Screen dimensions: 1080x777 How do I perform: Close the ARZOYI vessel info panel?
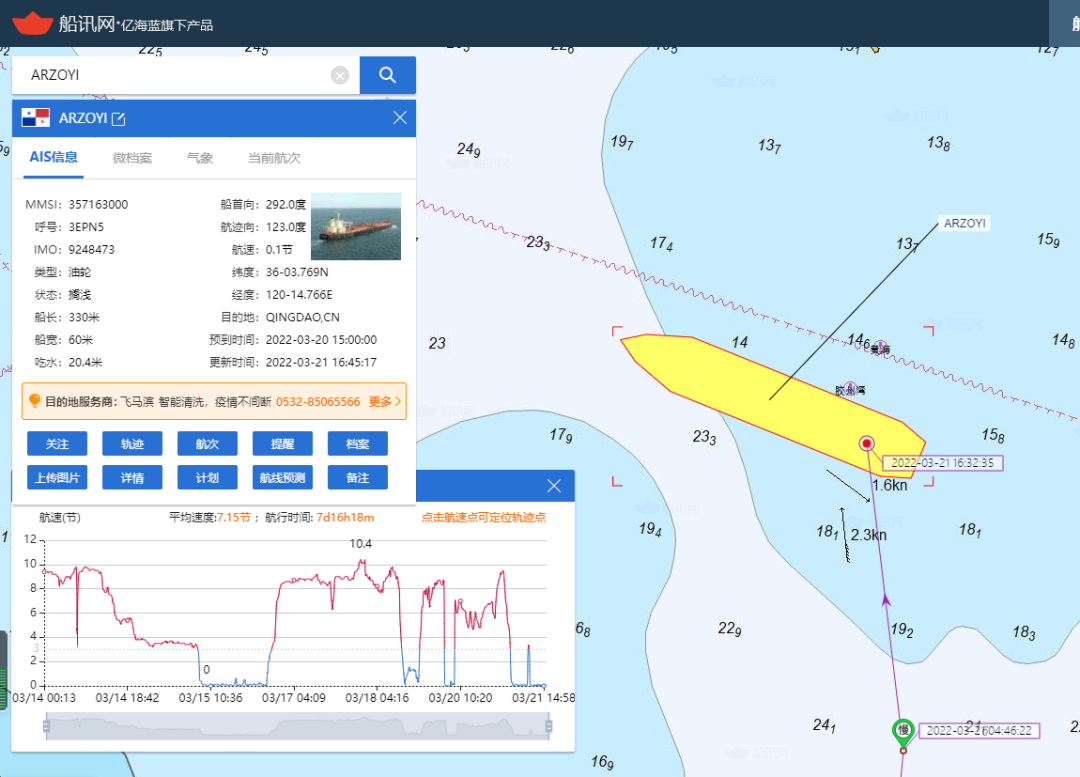click(400, 118)
